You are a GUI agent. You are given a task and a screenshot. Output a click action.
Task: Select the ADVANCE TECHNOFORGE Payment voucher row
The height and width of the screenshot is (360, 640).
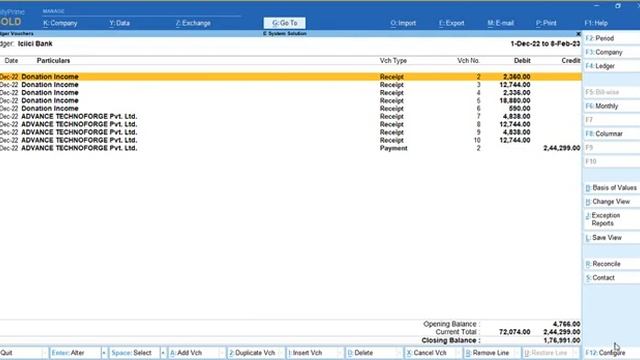[x=291, y=148]
